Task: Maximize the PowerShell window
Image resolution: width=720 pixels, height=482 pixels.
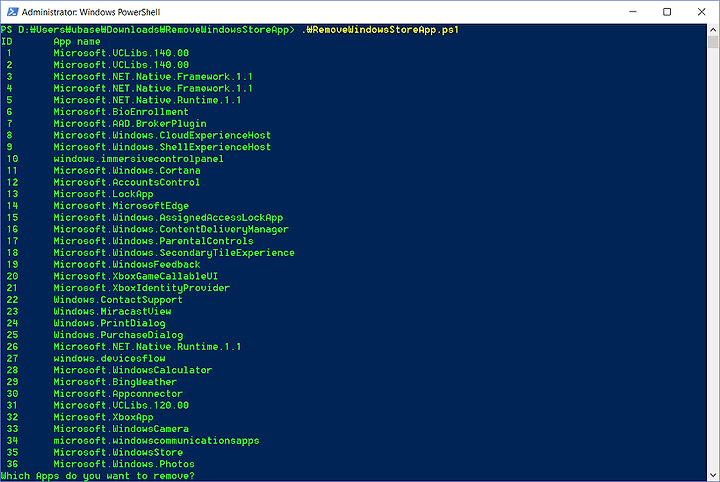Action: 667,12
